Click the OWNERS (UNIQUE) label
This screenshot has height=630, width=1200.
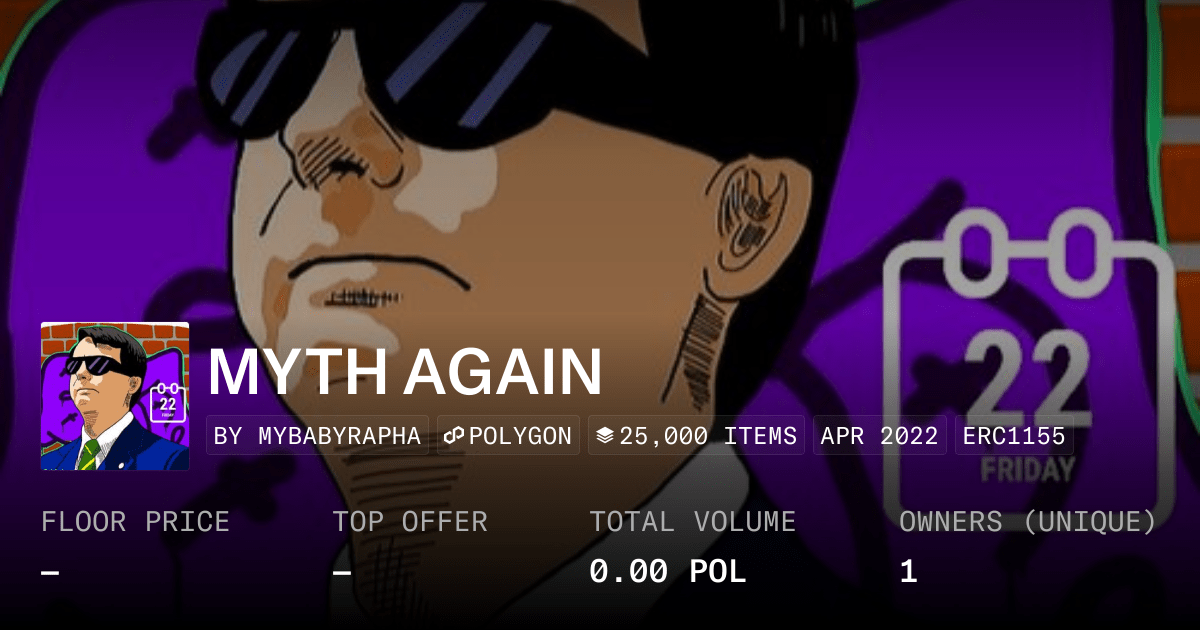point(1028,522)
